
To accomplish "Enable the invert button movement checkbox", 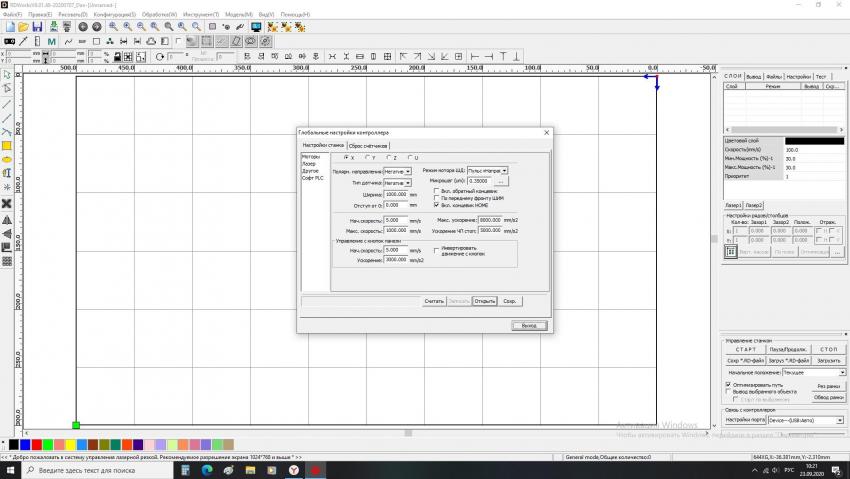I will (436, 250).
